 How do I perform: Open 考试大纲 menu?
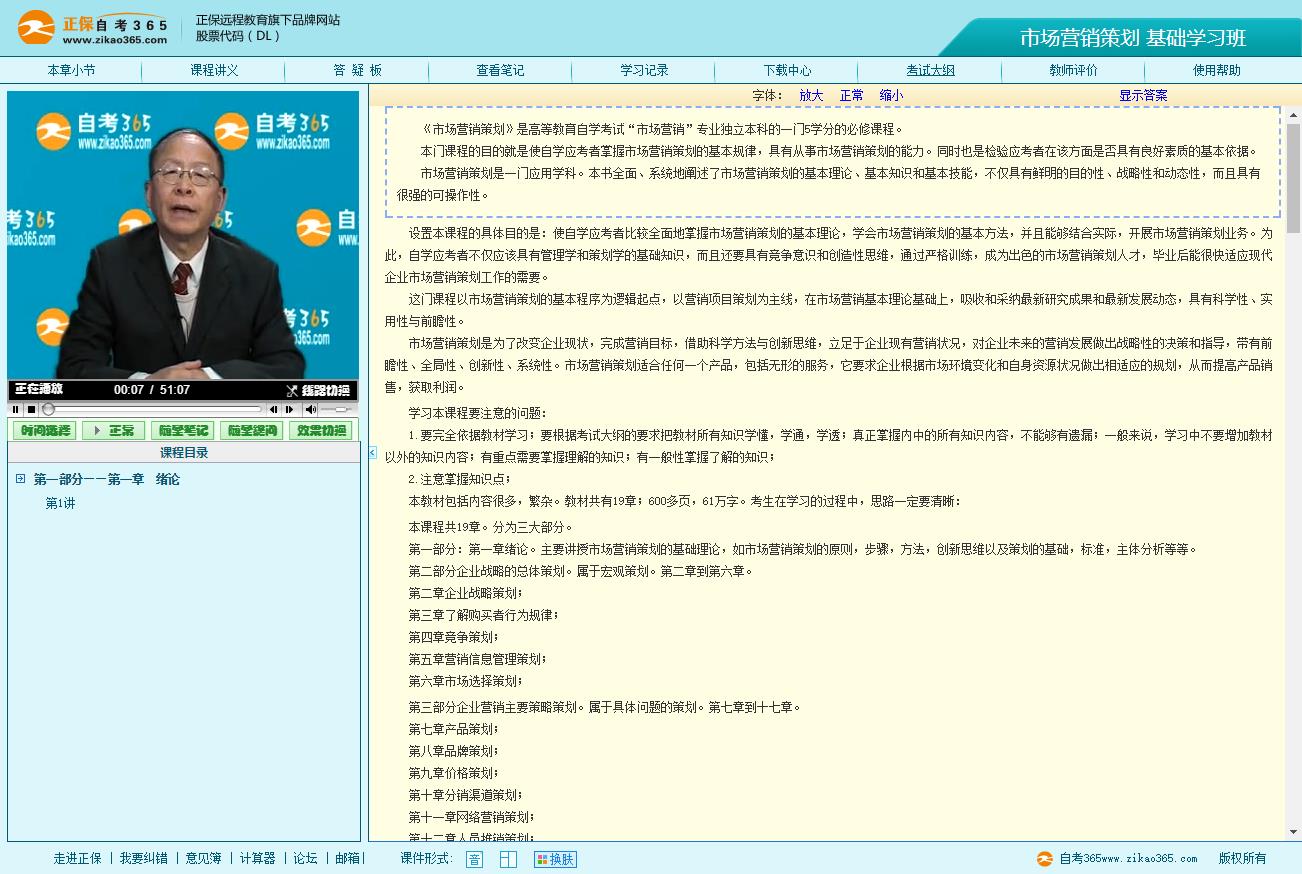point(930,70)
